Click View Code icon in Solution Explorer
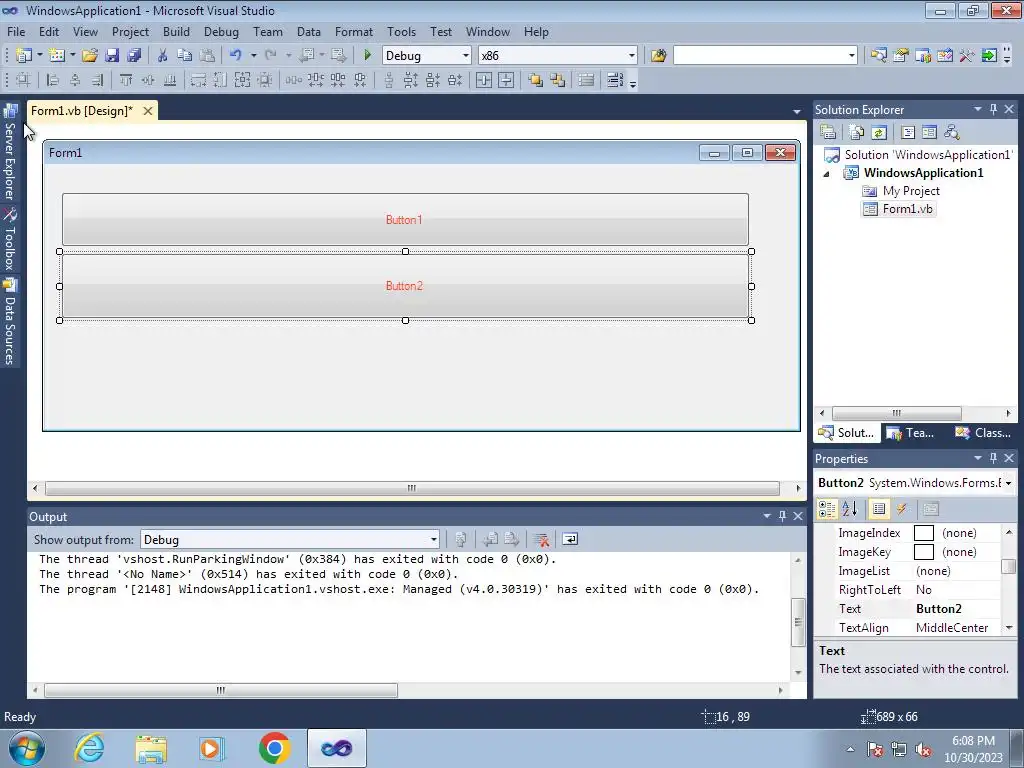Screen dimensions: 1024x768 pos(908,133)
